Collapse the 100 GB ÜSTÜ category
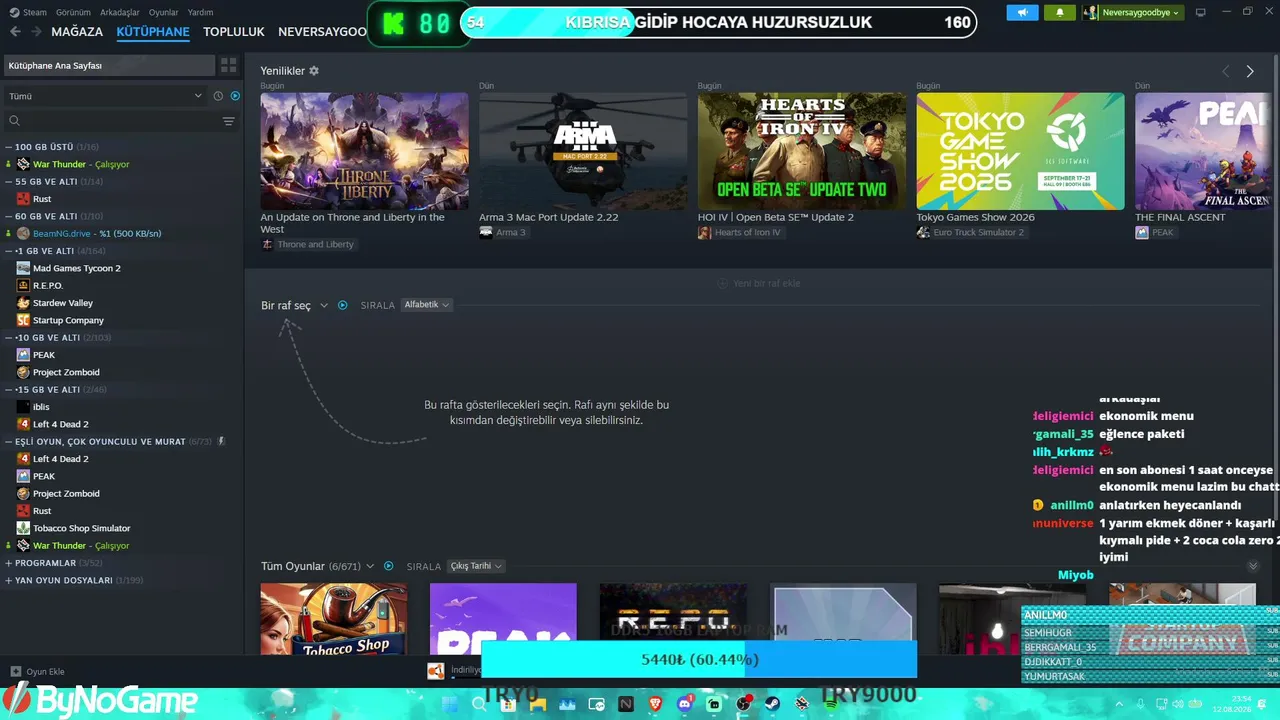 [x=9, y=147]
